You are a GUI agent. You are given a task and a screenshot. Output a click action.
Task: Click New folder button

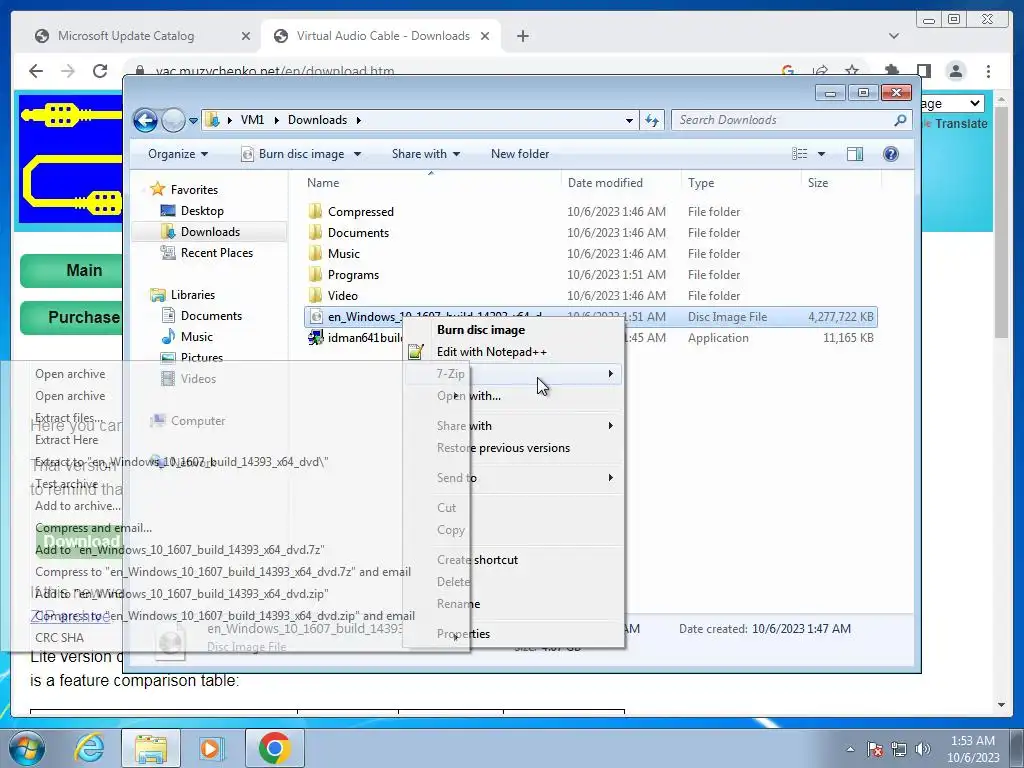click(x=520, y=154)
